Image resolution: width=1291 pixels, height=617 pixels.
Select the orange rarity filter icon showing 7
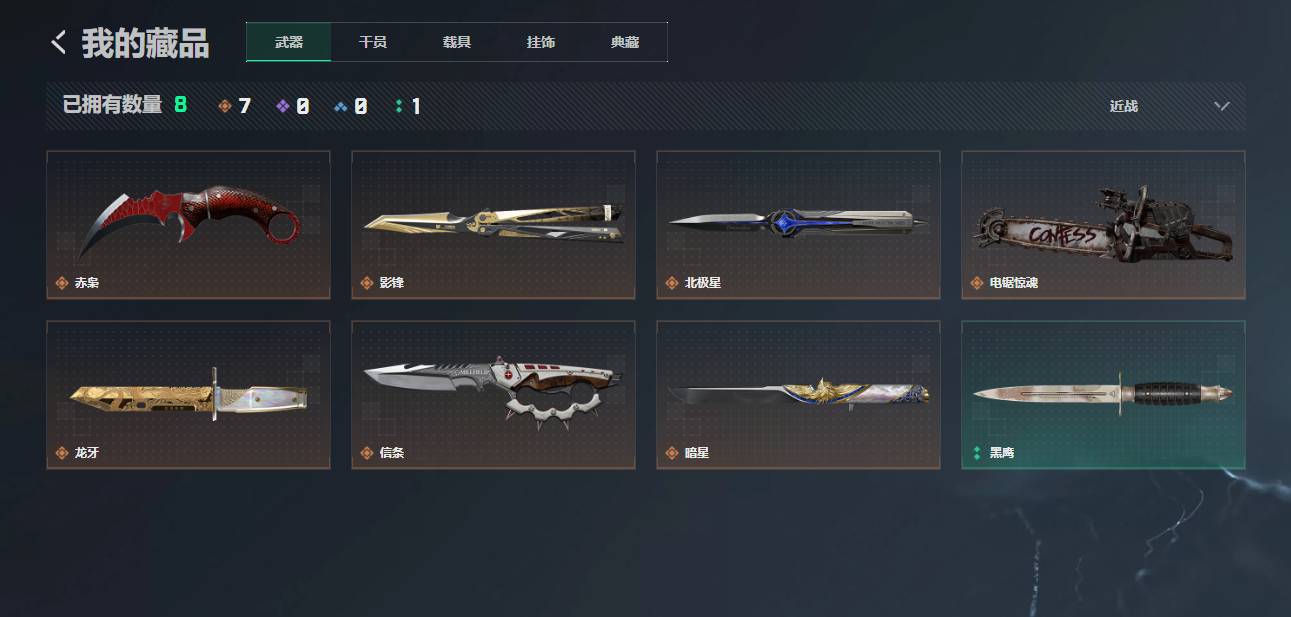click(x=225, y=106)
